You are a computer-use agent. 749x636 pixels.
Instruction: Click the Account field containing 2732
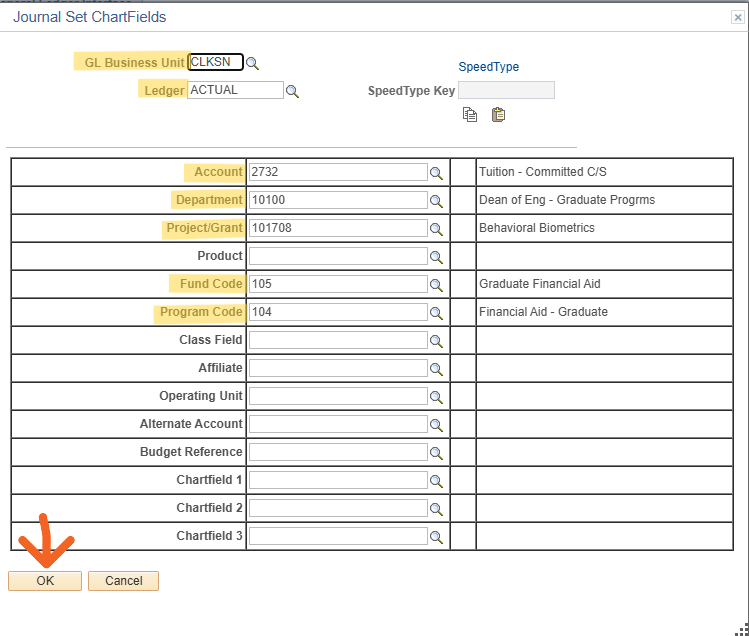pos(338,172)
